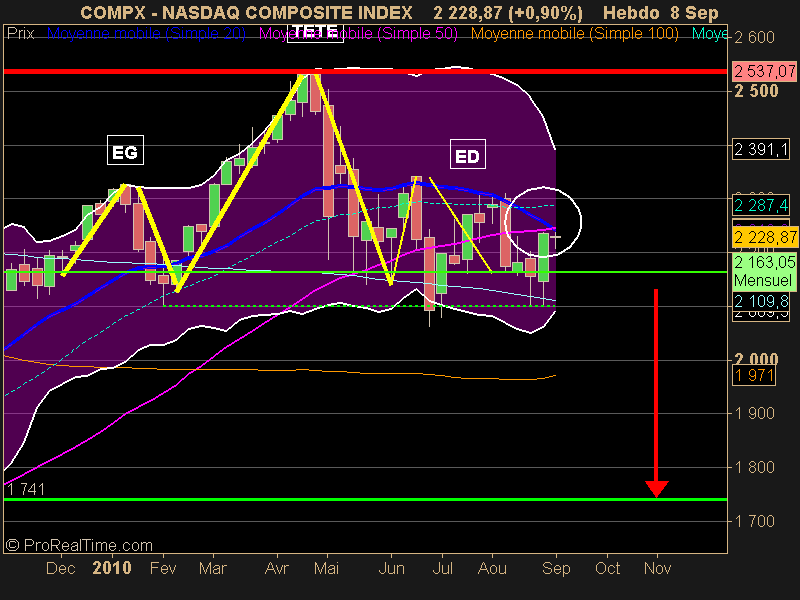The height and width of the screenshot is (600, 800).
Task: Click the red 2 537,07 resistance price label
Action: tap(764, 71)
